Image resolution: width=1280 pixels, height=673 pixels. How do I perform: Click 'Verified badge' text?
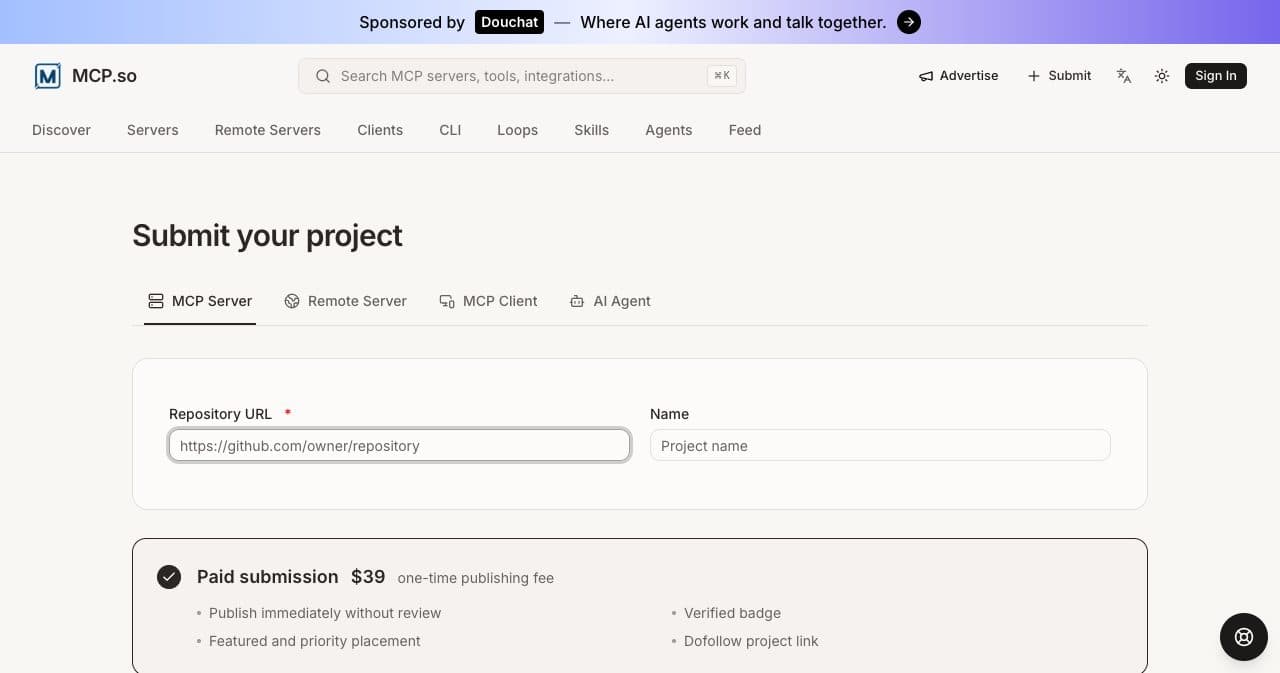(x=732, y=613)
